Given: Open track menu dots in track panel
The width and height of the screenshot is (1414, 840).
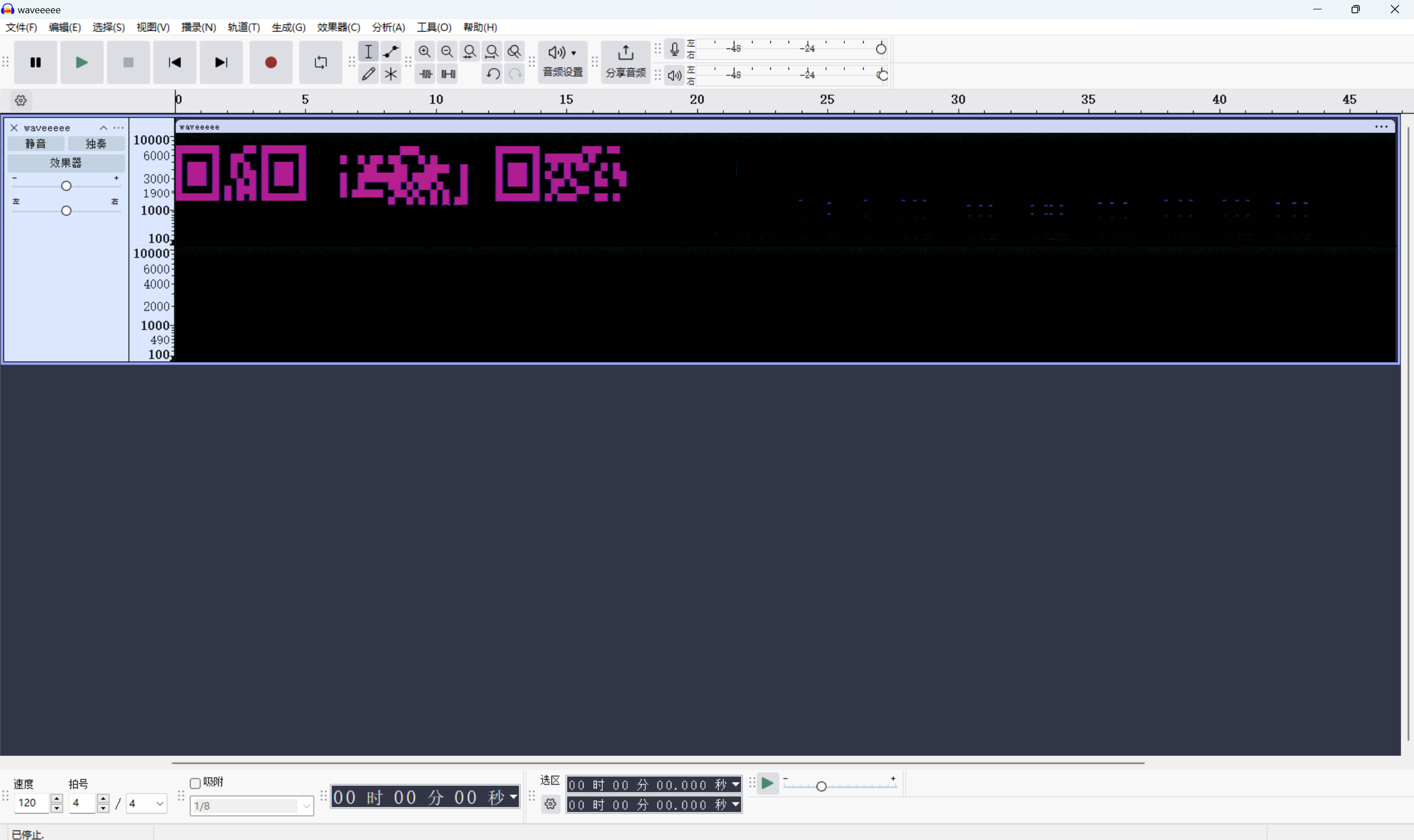Looking at the screenshot, I should click(118, 128).
